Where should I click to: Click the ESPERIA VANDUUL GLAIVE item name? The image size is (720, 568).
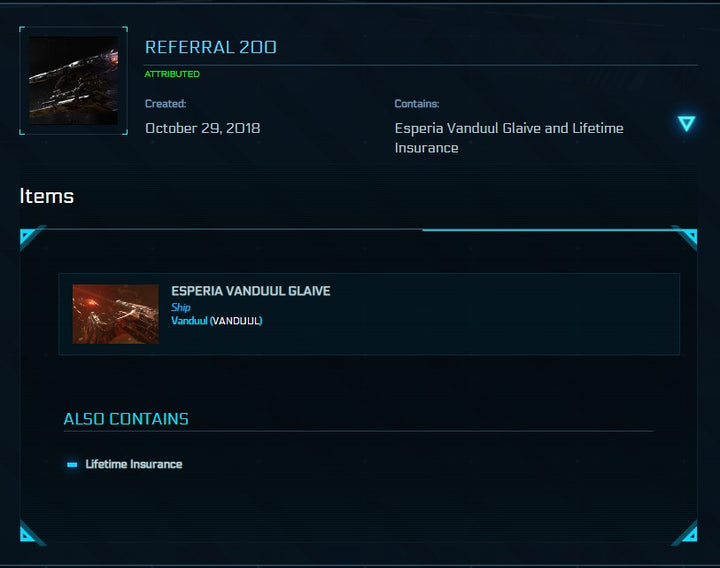tap(251, 291)
